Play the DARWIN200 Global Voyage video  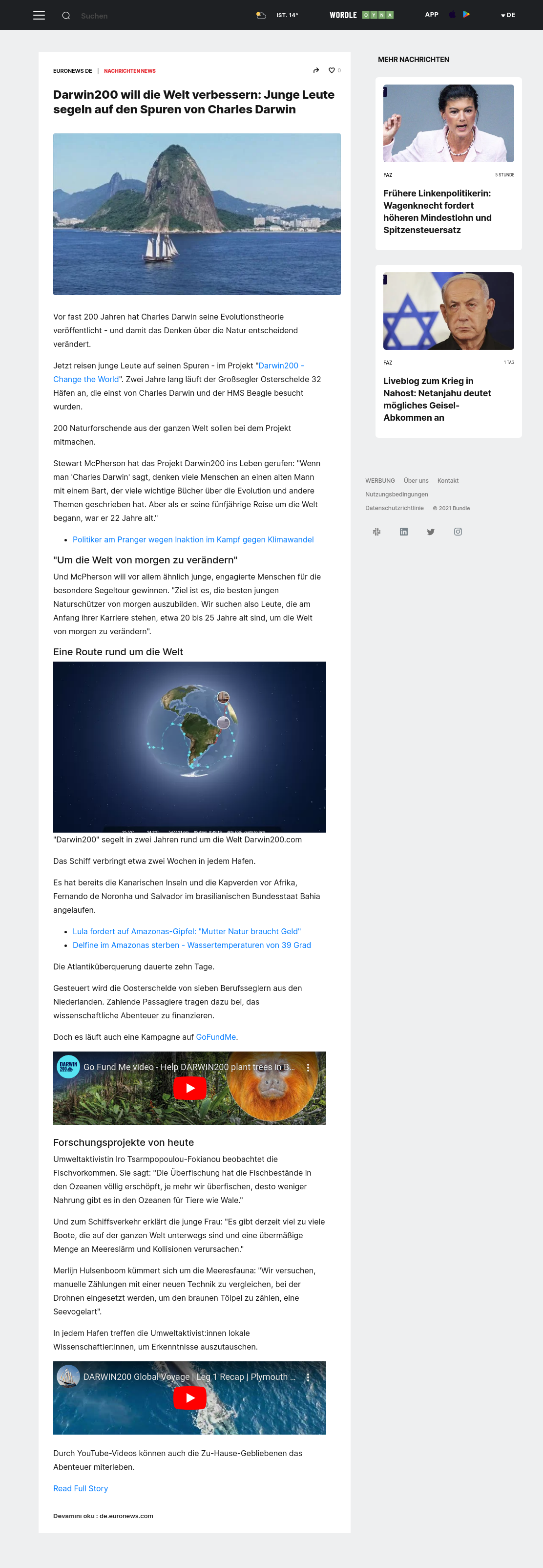190,1398
